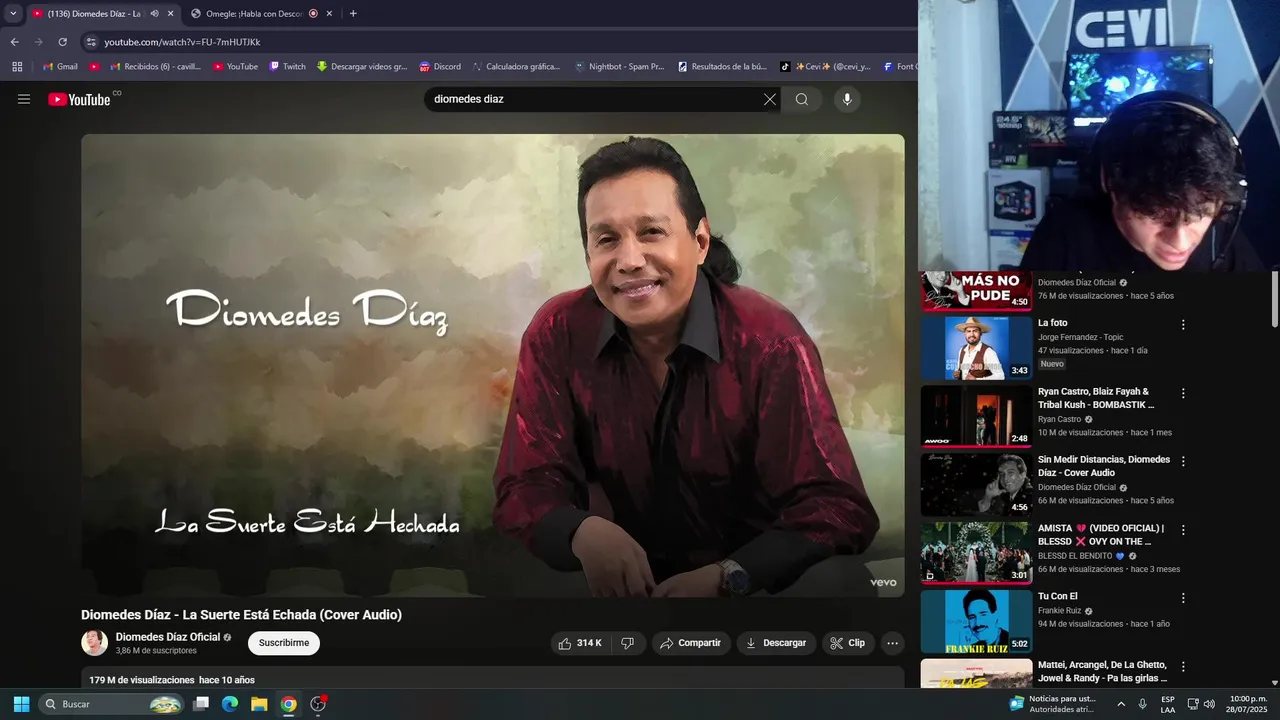Image resolution: width=1280 pixels, height=720 pixels.
Task: Open the Calculadora gráfica bookmark
Action: click(x=516, y=67)
